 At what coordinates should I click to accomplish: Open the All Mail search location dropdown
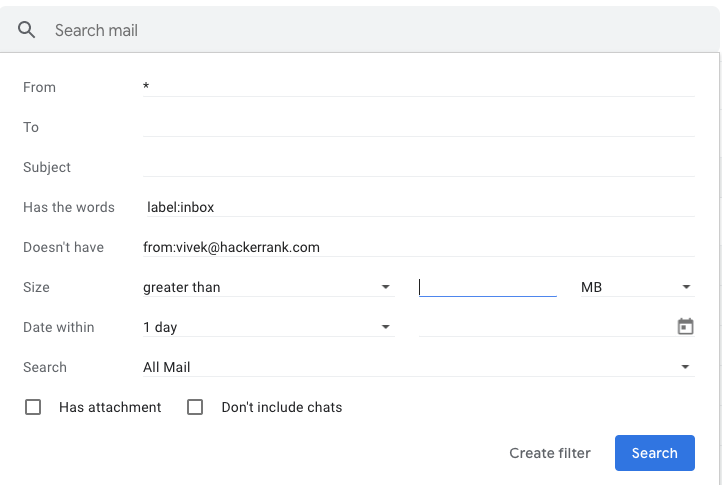(x=419, y=367)
